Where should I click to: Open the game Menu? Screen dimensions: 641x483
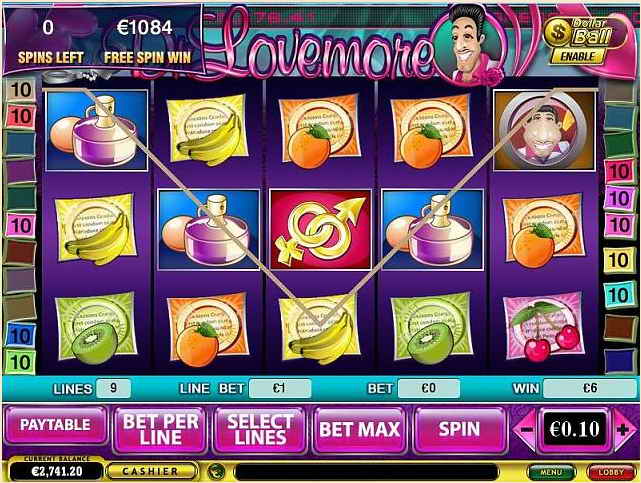pos(550,472)
